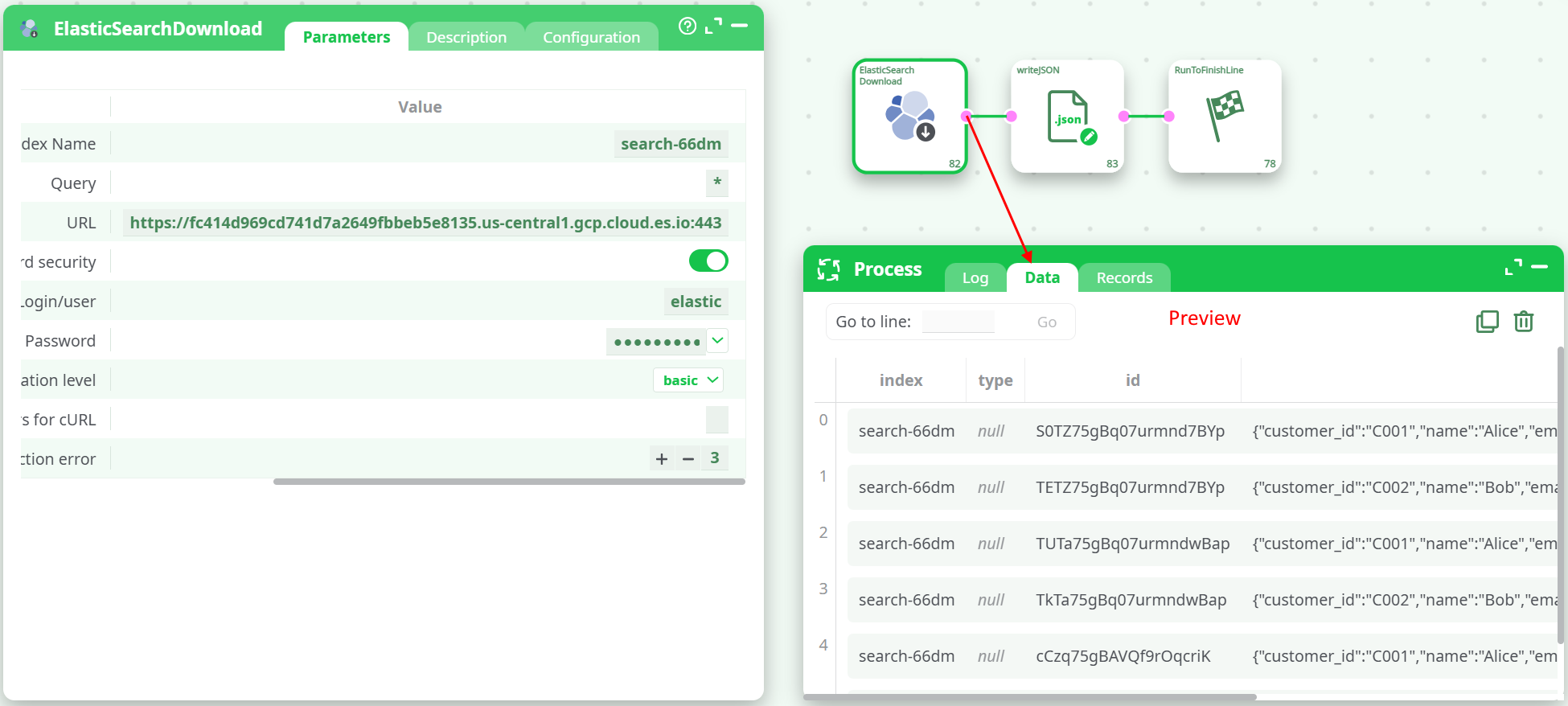
Task: Click the vertical scrollbar in Process panel
Action: click(1561, 495)
